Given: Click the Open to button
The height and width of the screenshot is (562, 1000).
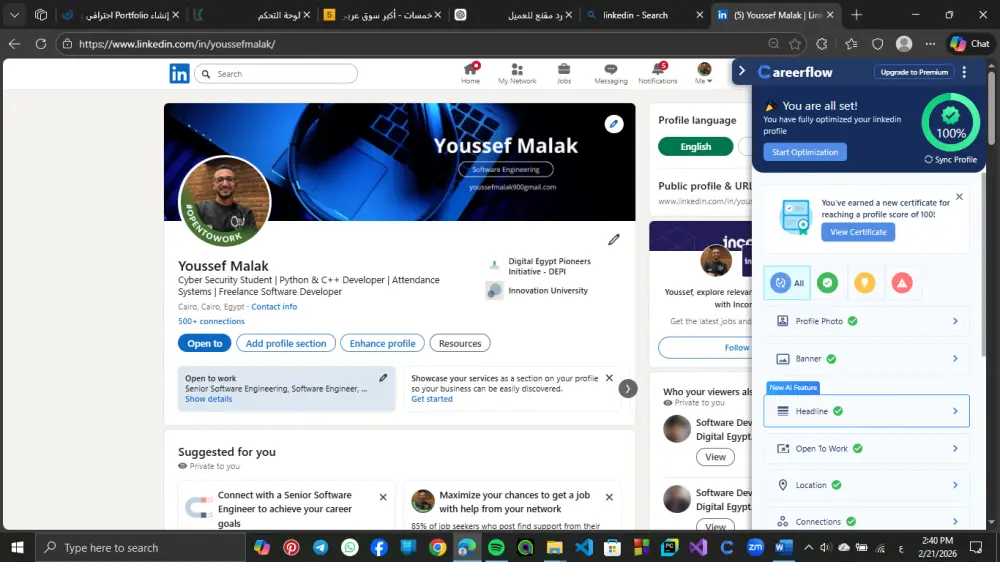Looking at the screenshot, I should click(x=204, y=343).
